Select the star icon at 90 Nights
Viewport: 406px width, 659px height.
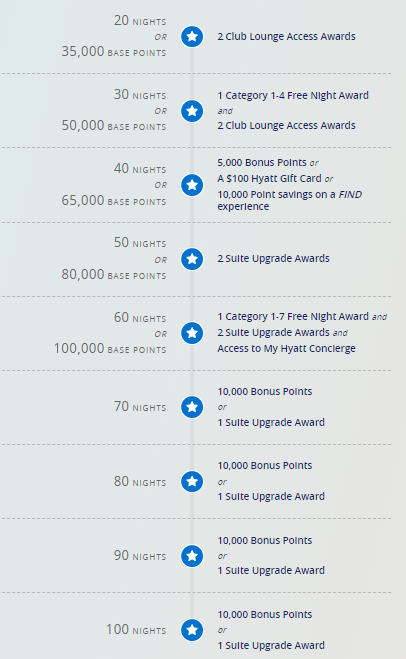(192, 556)
